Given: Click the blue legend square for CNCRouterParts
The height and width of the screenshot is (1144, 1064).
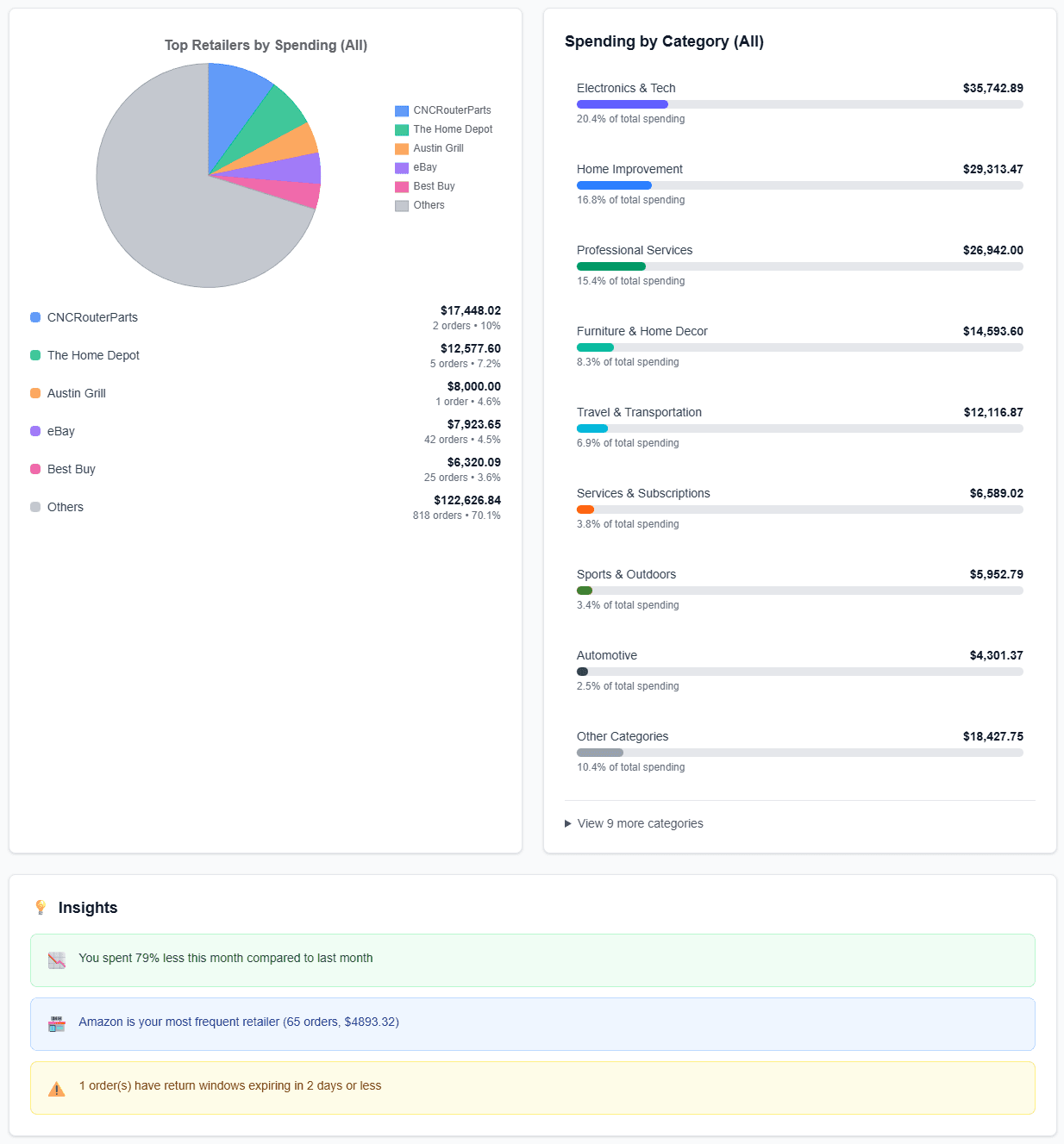Looking at the screenshot, I should point(400,109).
